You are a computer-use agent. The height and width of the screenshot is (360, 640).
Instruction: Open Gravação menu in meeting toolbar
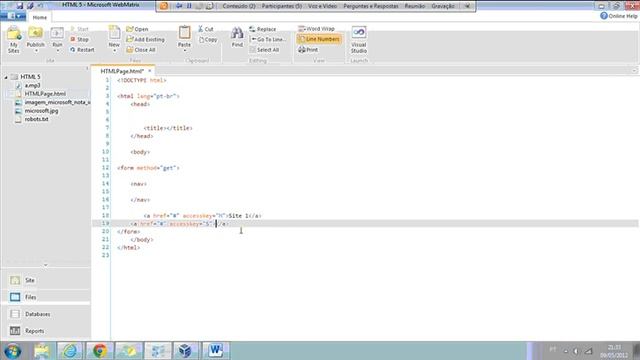(443, 6)
